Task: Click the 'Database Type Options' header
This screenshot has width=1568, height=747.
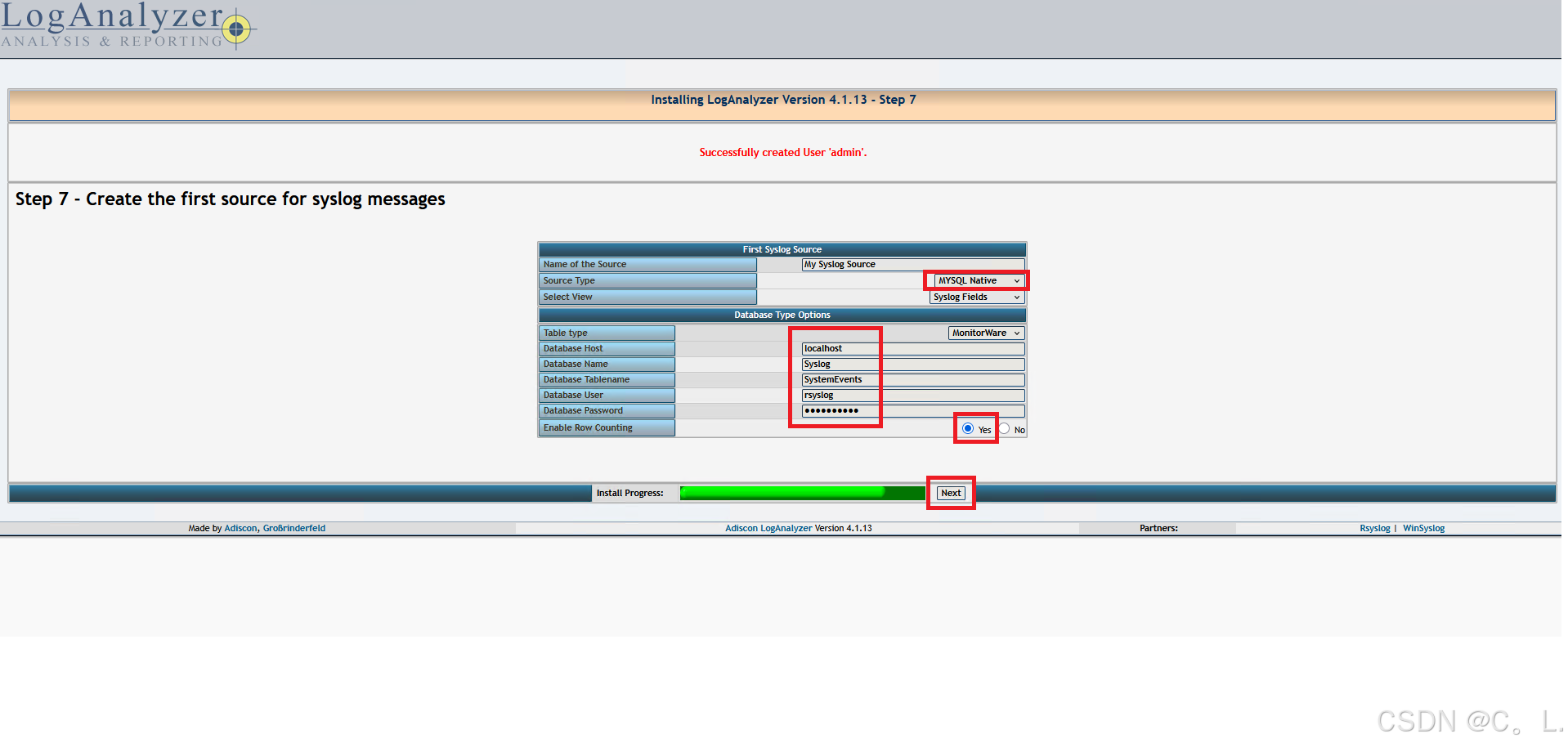Action: [x=782, y=315]
